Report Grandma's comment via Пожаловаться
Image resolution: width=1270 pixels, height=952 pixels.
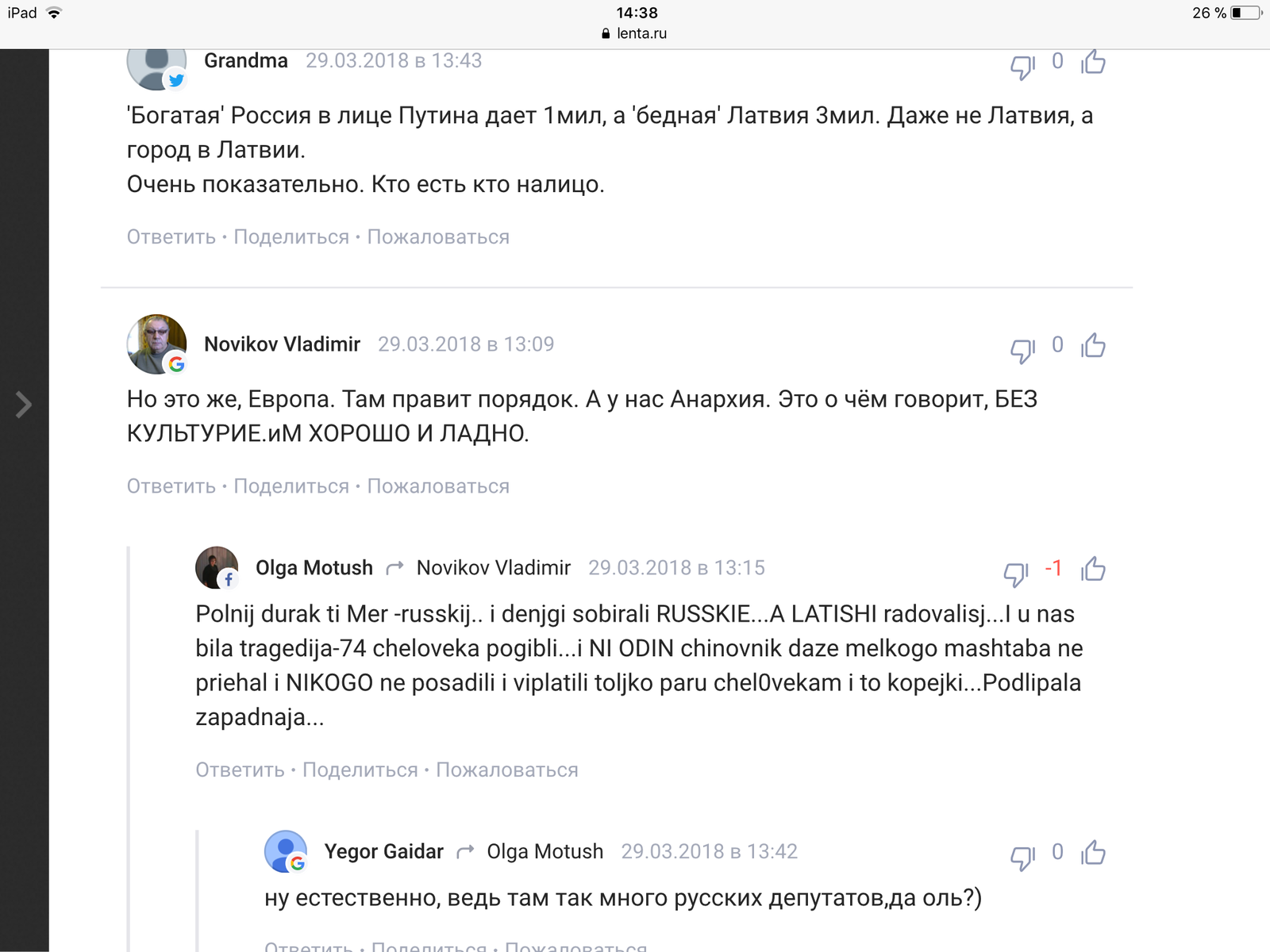pyautogui.click(x=438, y=237)
